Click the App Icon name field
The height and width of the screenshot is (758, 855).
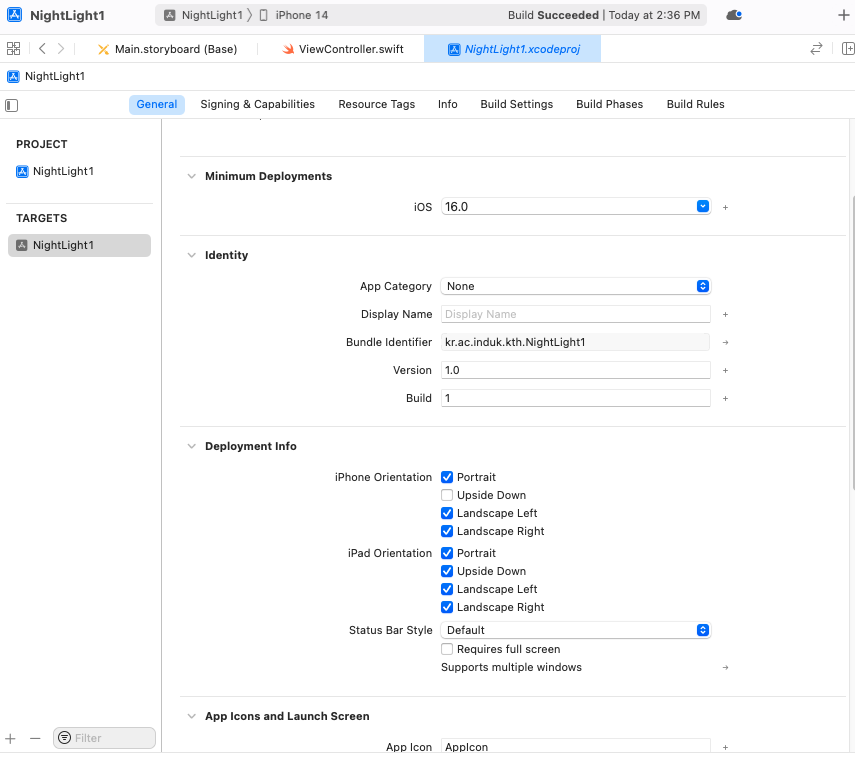pyautogui.click(x=576, y=747)
